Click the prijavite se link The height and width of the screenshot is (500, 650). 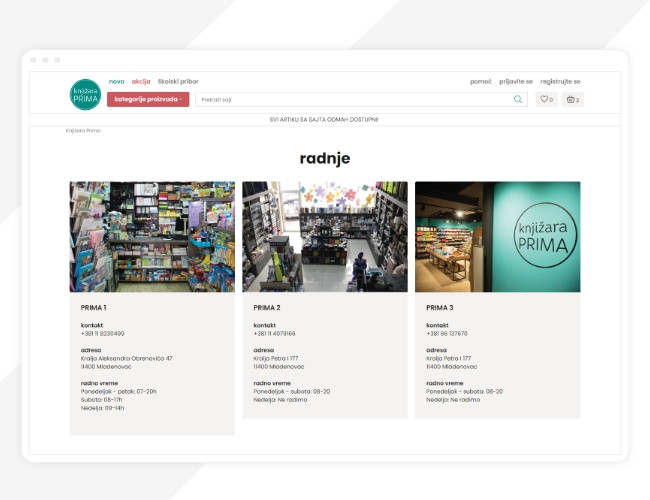point(516,81)
